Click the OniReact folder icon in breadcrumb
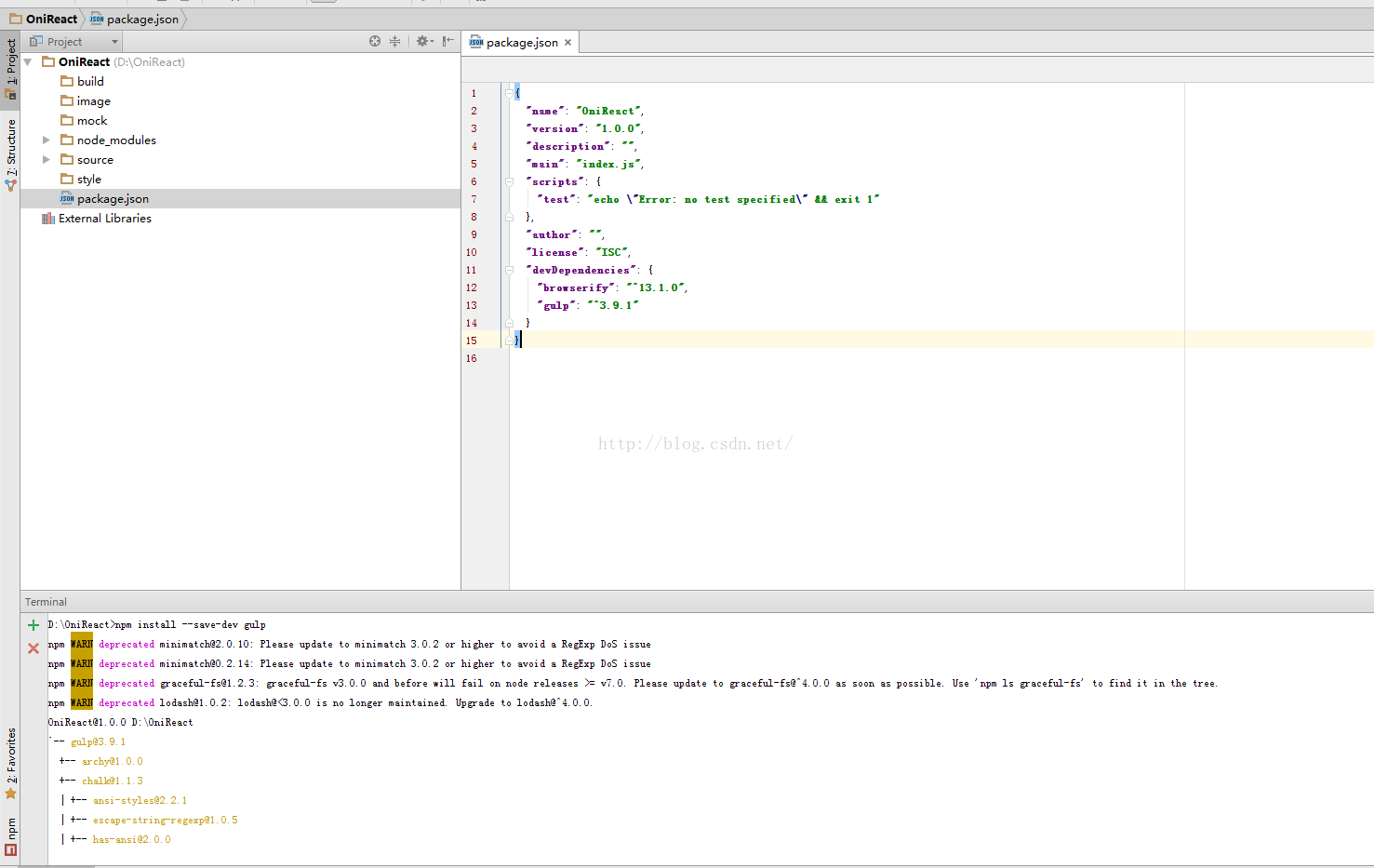This screenshot has width=1374, height=868. coord(16,19)
